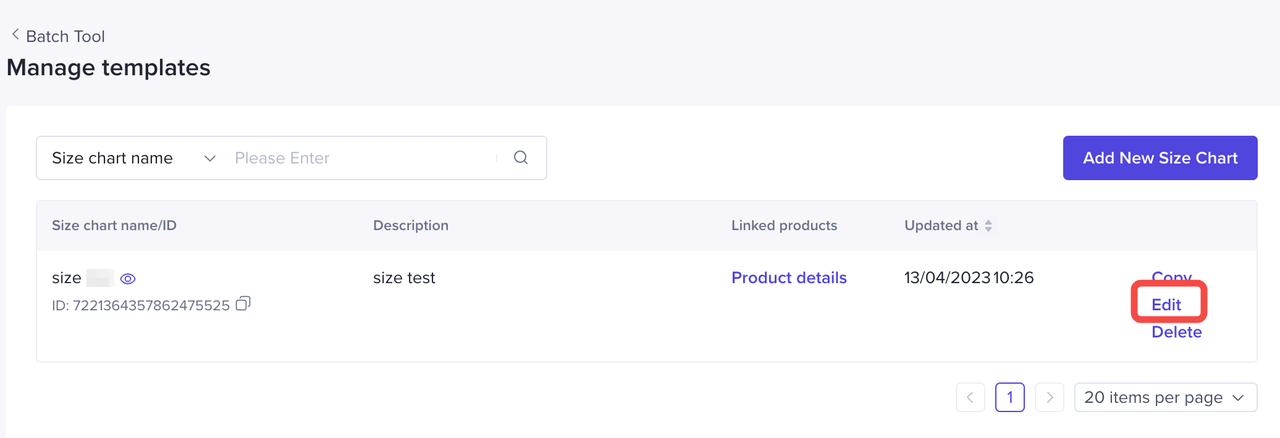Open the Product details link

tap(789, 278)
